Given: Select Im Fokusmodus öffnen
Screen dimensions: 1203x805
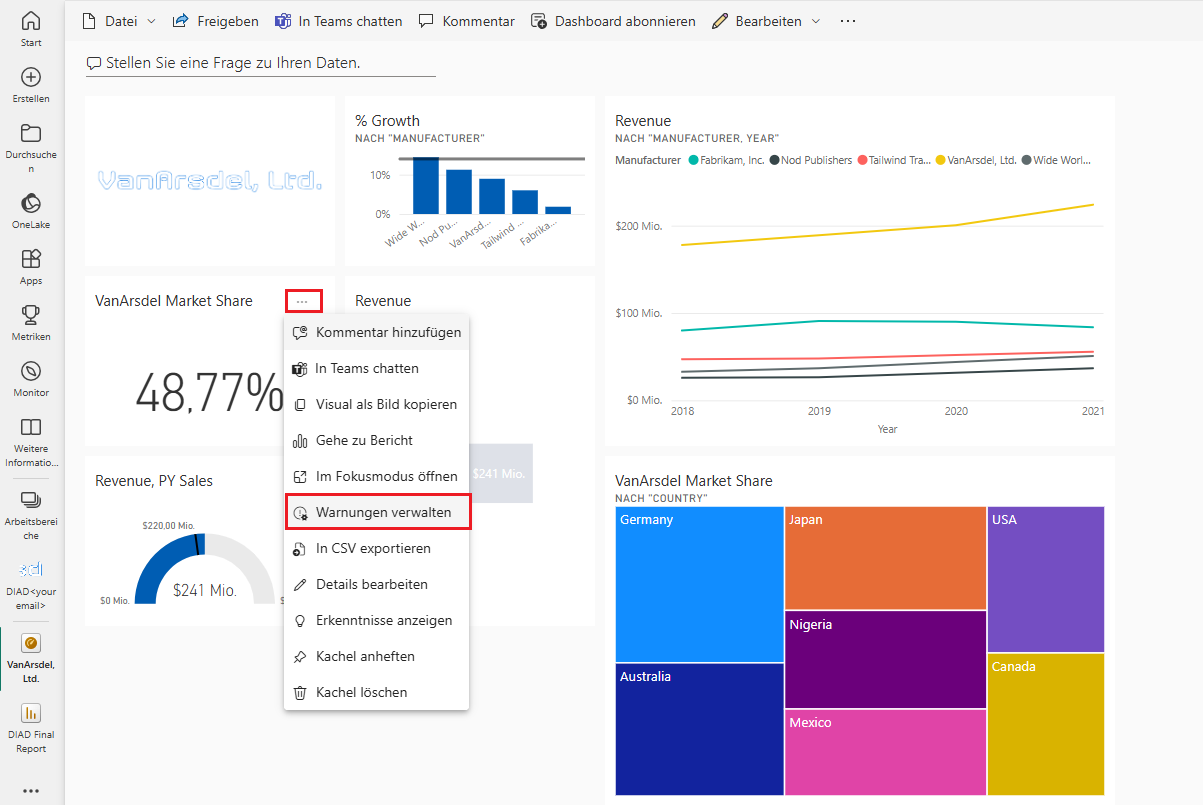Looking at the screenshot, I should (x=377, y=476).
